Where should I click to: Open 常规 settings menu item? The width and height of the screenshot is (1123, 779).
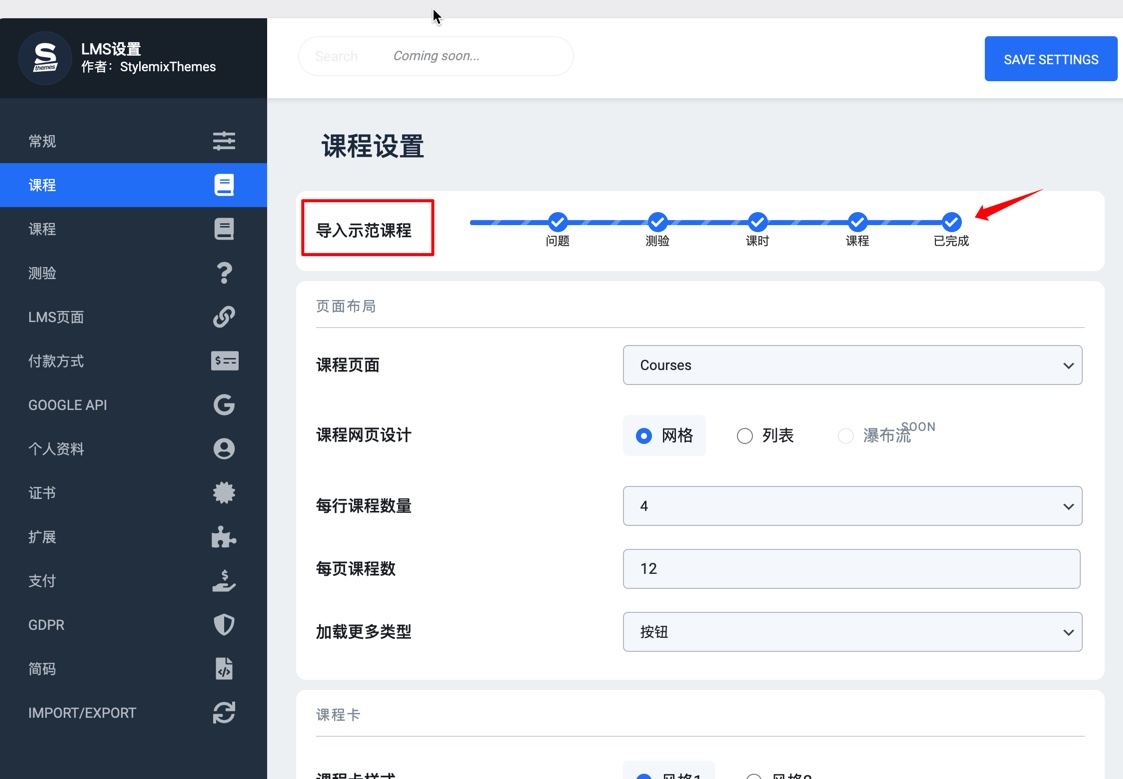point(133,141)
